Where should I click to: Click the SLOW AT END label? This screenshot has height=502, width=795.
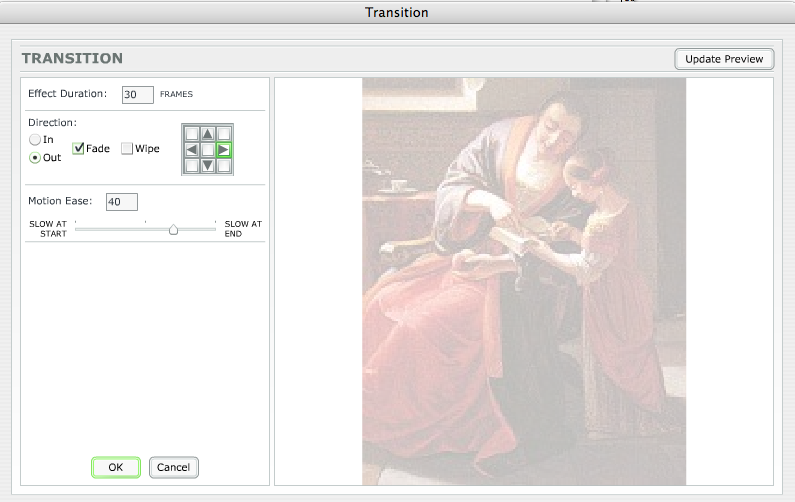243,229
